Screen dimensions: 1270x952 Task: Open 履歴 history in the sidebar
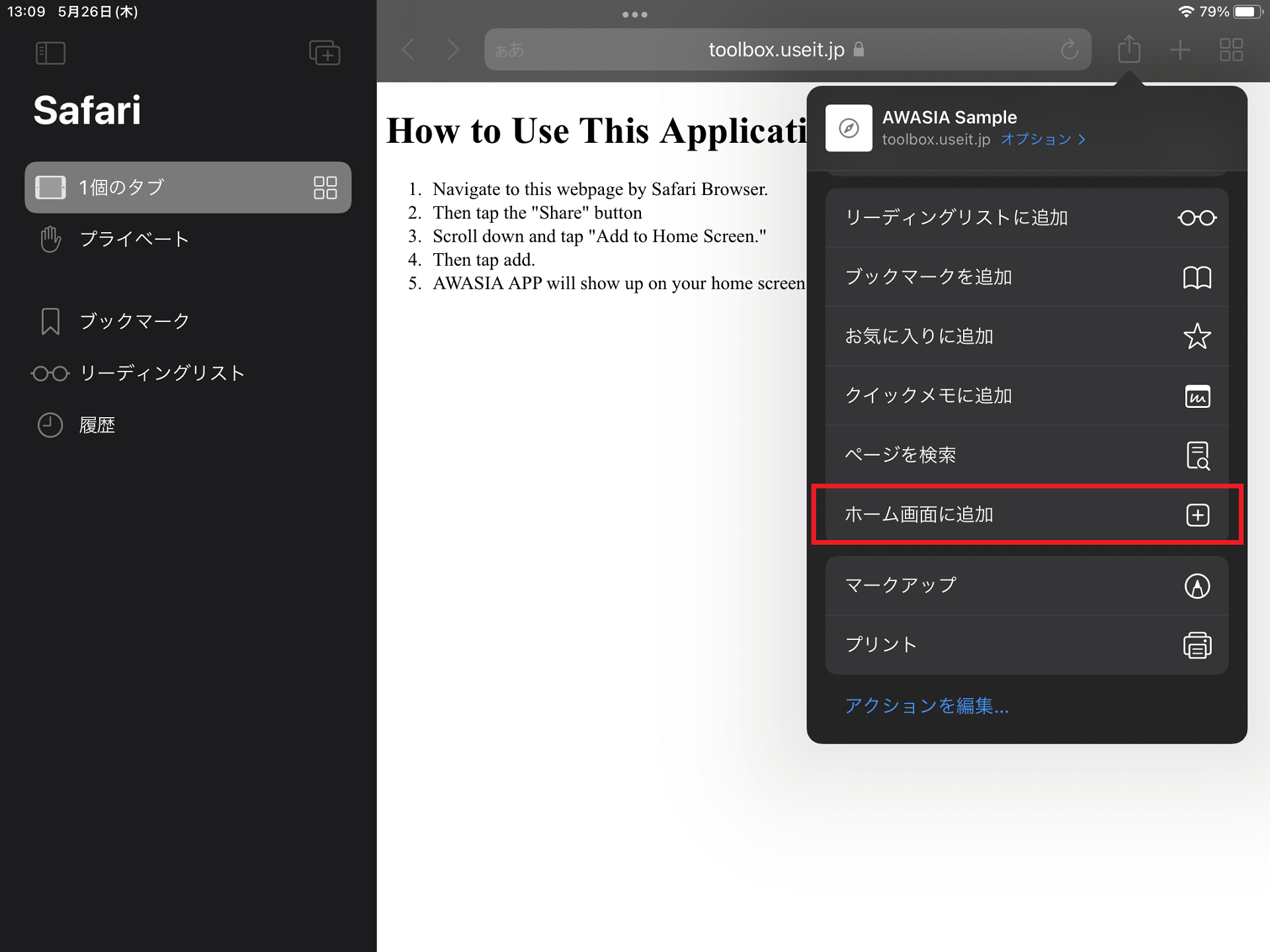pos(188,425)
